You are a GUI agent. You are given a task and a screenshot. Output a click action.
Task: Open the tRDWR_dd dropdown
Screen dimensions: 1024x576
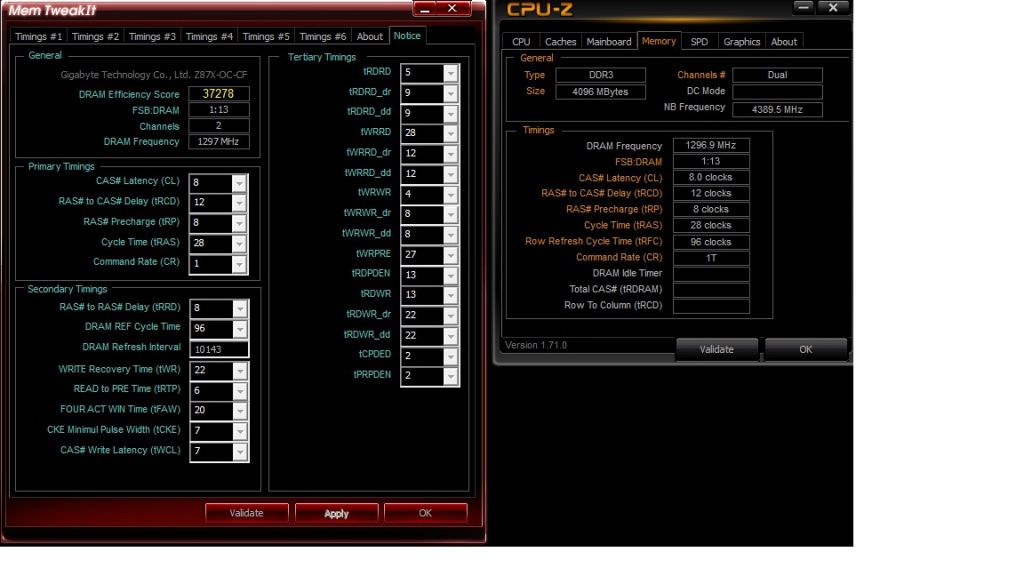tap(451, 336)
